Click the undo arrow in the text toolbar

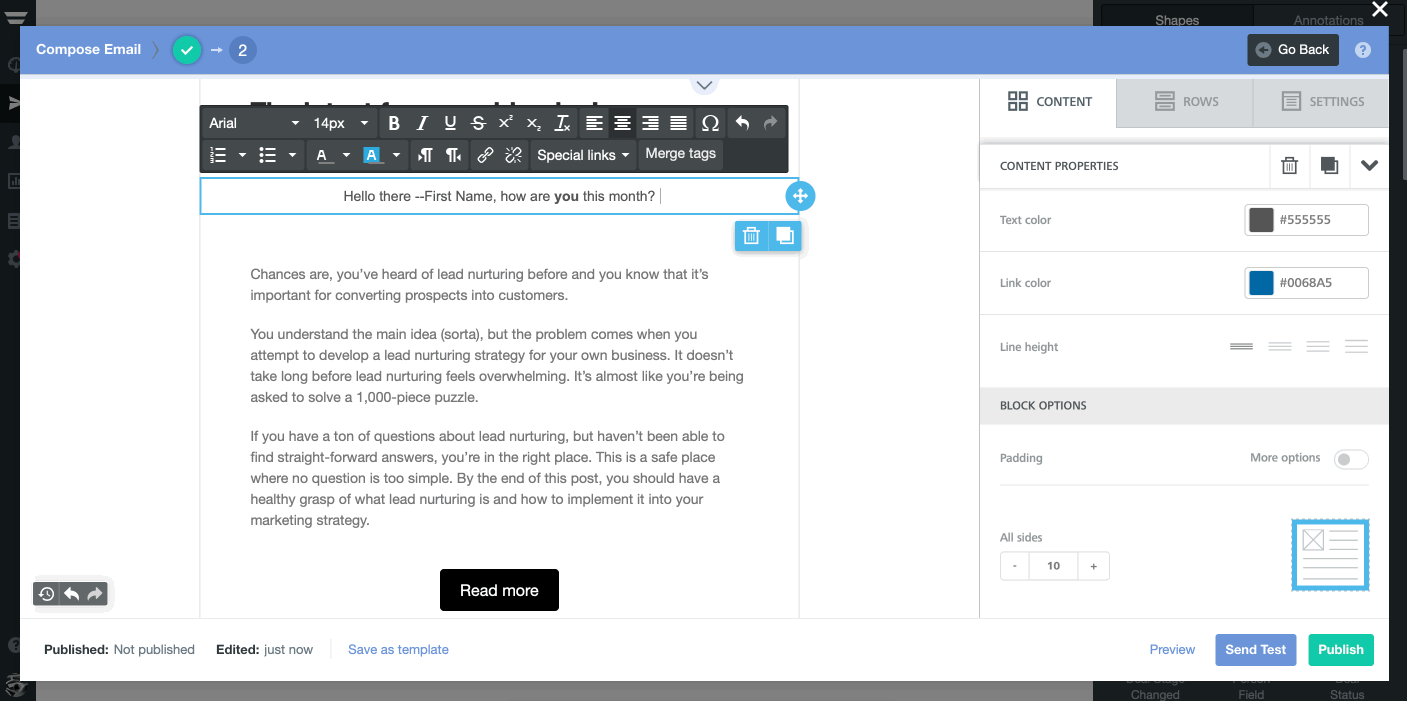(x=742, y=123)
